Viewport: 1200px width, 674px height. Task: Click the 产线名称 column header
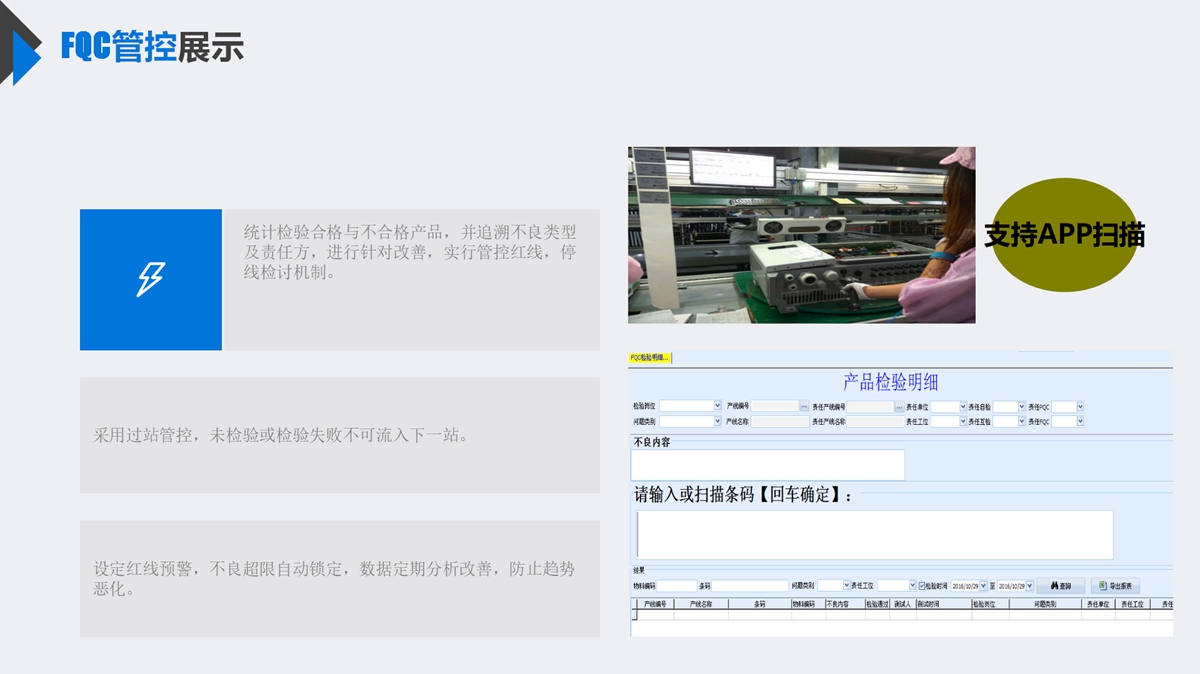700,604
